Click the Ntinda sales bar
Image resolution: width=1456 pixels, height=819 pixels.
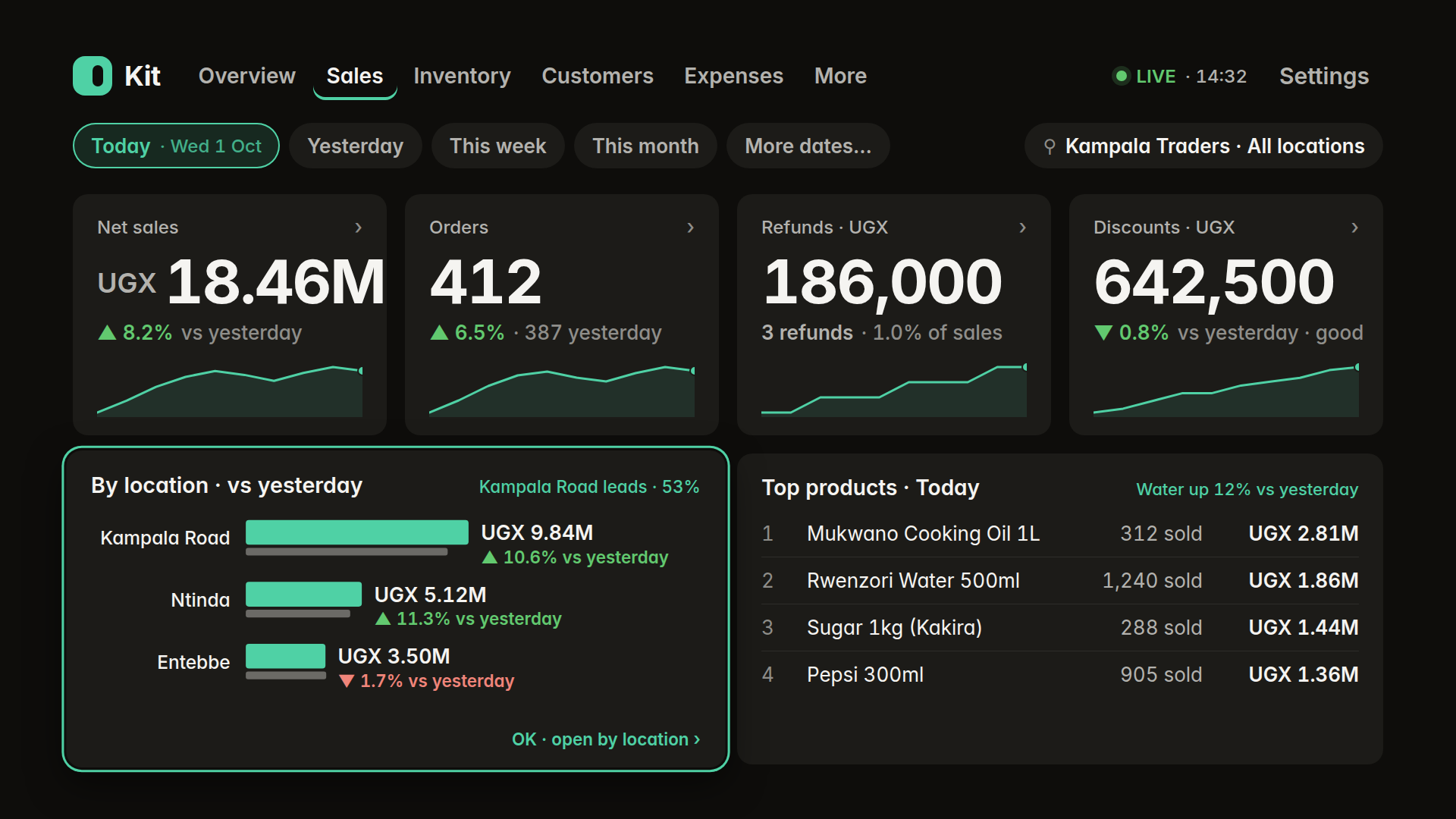(303, 594)
